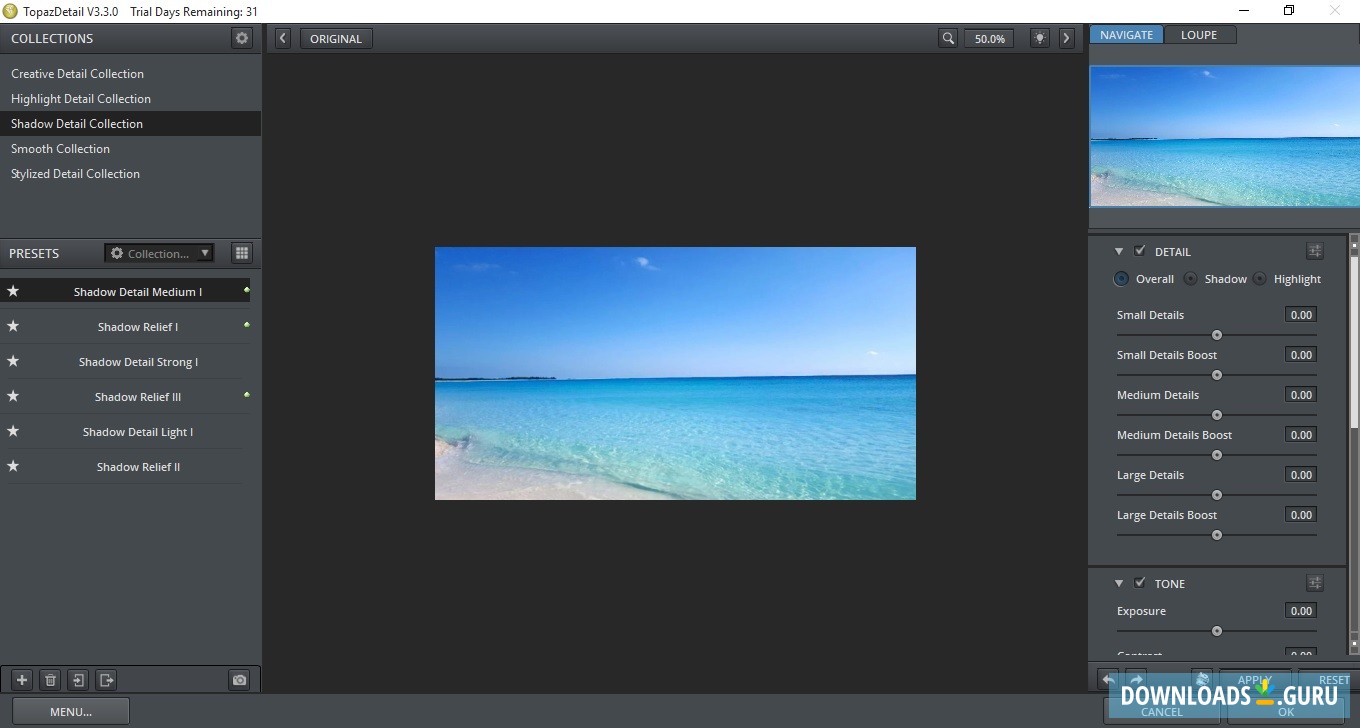The width and height of the screenshot is (1360, 728).
Task: Uncheck the TONE section checkbox
Action: tap(1140, 583)
